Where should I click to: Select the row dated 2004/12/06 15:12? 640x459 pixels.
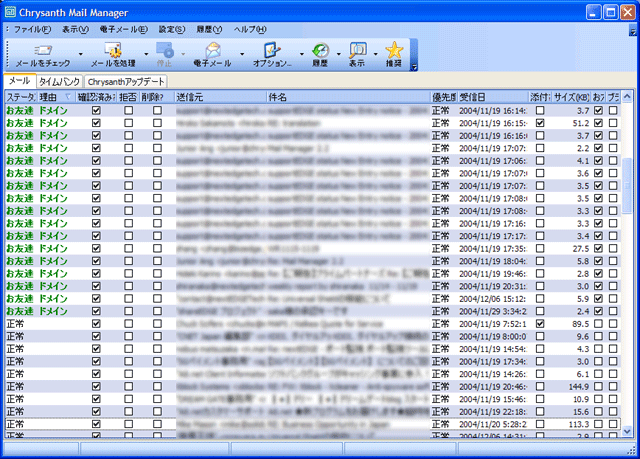tap(313, 299)
